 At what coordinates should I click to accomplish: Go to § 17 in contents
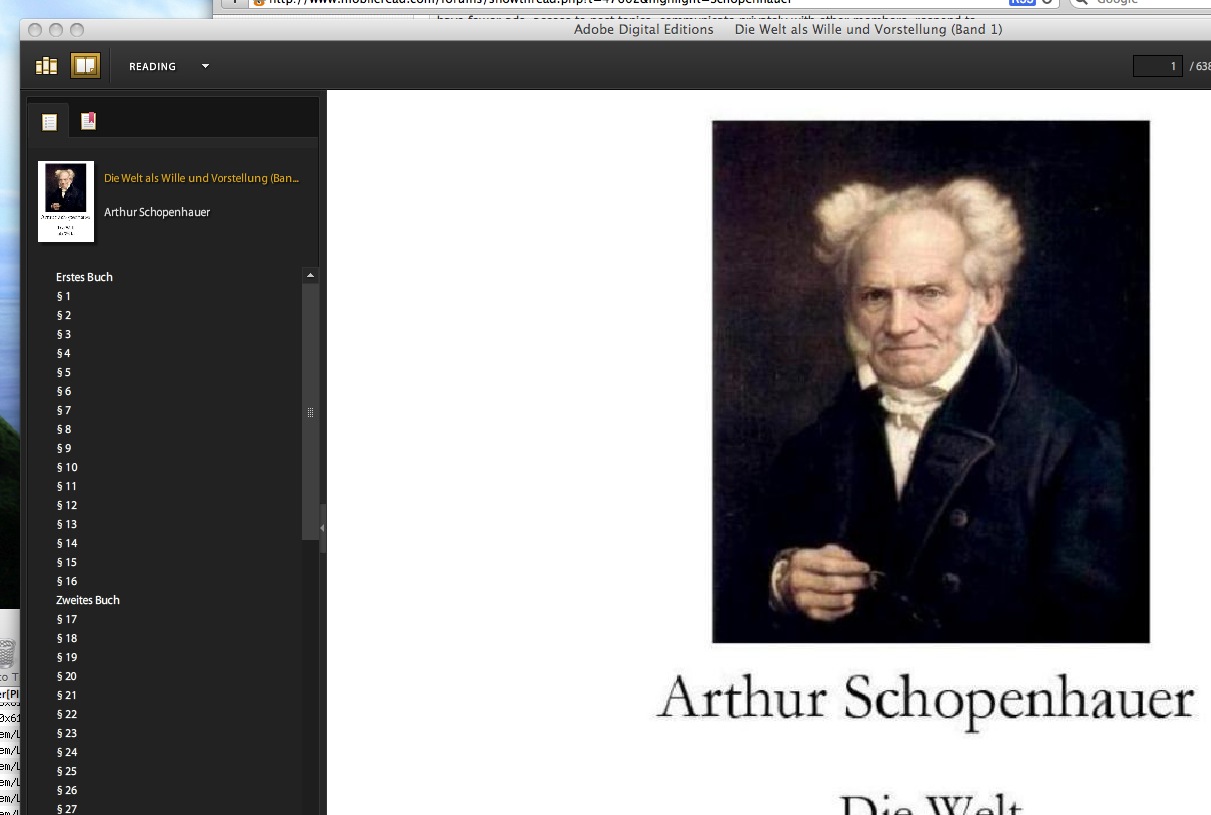pyautogui.click(x=67, y=619)
